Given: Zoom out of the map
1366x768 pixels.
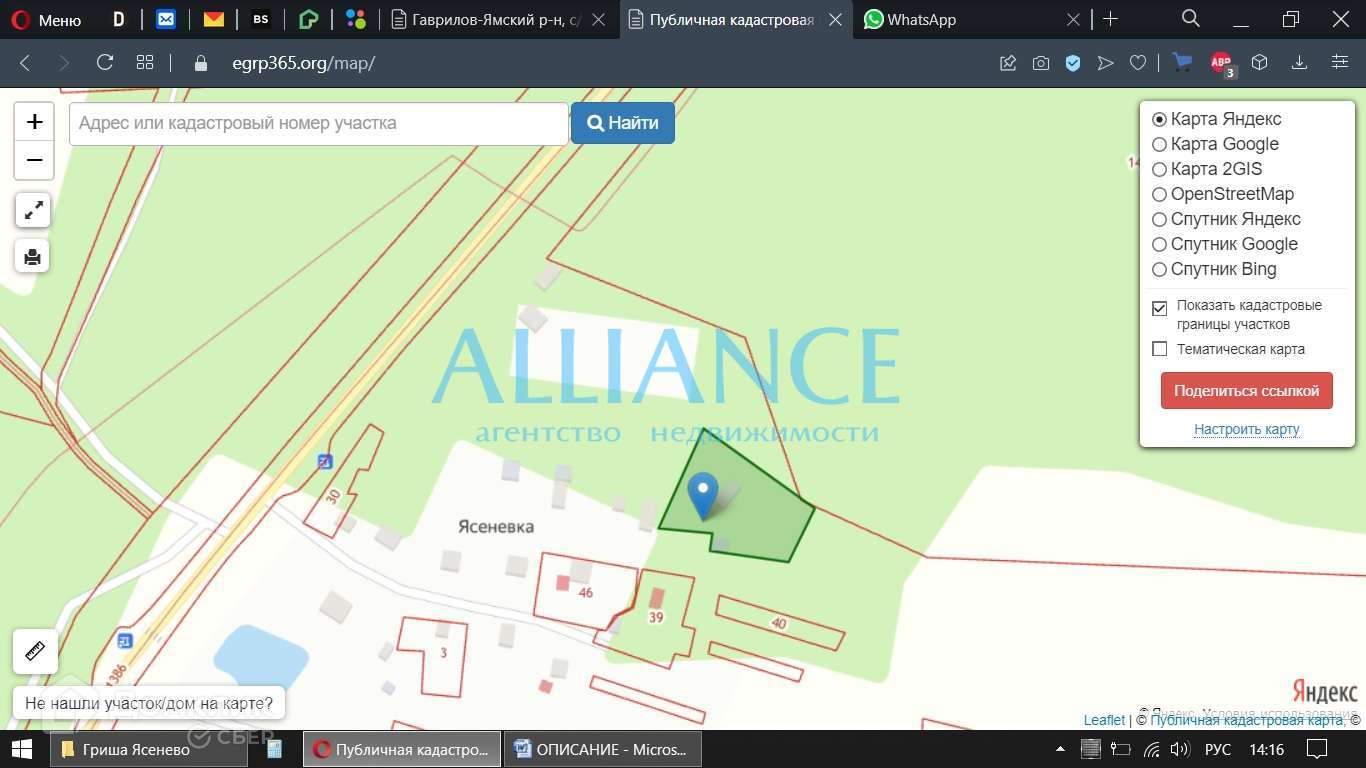Looking at the screenshot, I should (34, 160).
